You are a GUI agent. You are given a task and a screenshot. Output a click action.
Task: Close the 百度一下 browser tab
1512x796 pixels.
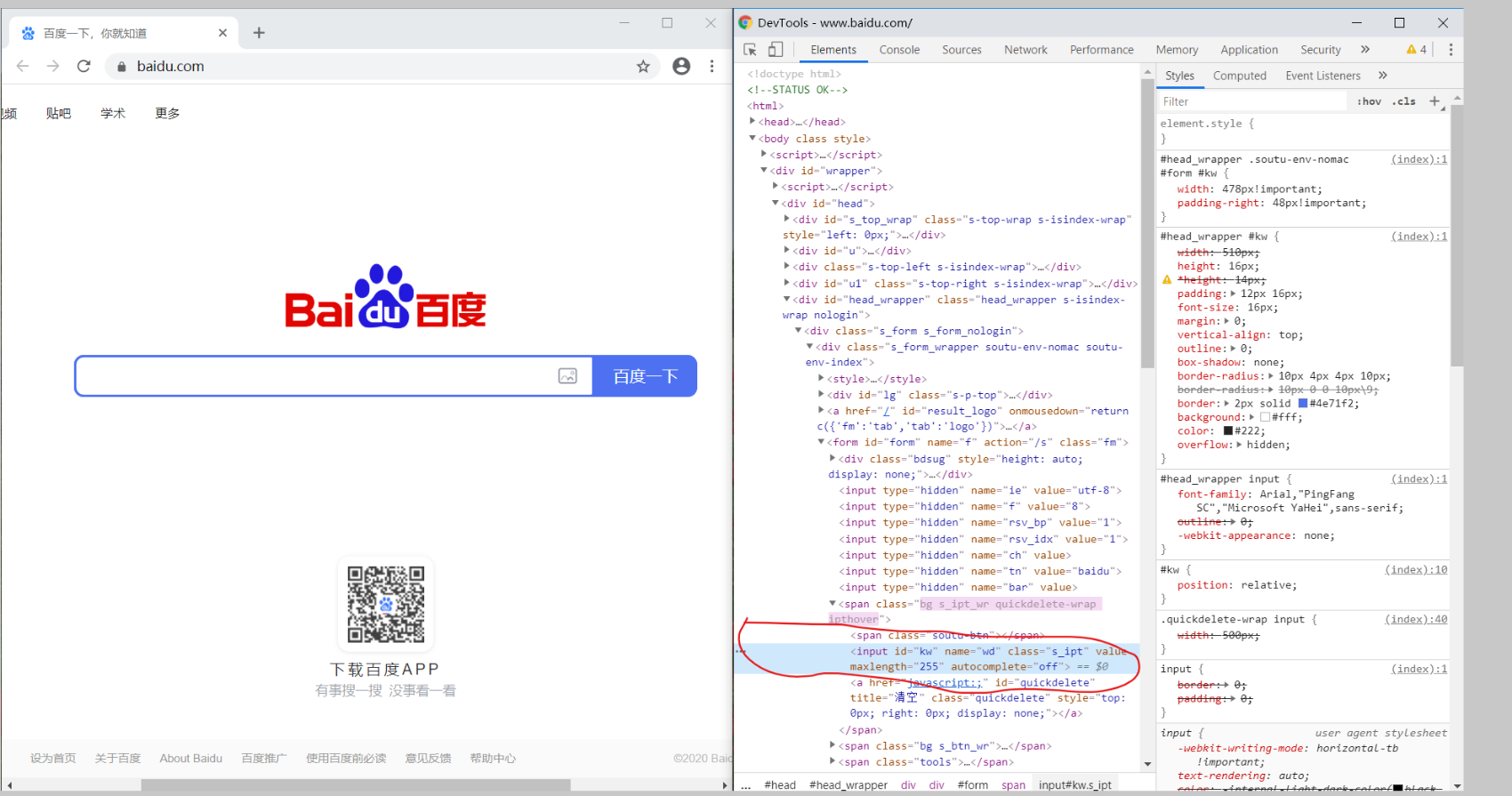point(222,33)
